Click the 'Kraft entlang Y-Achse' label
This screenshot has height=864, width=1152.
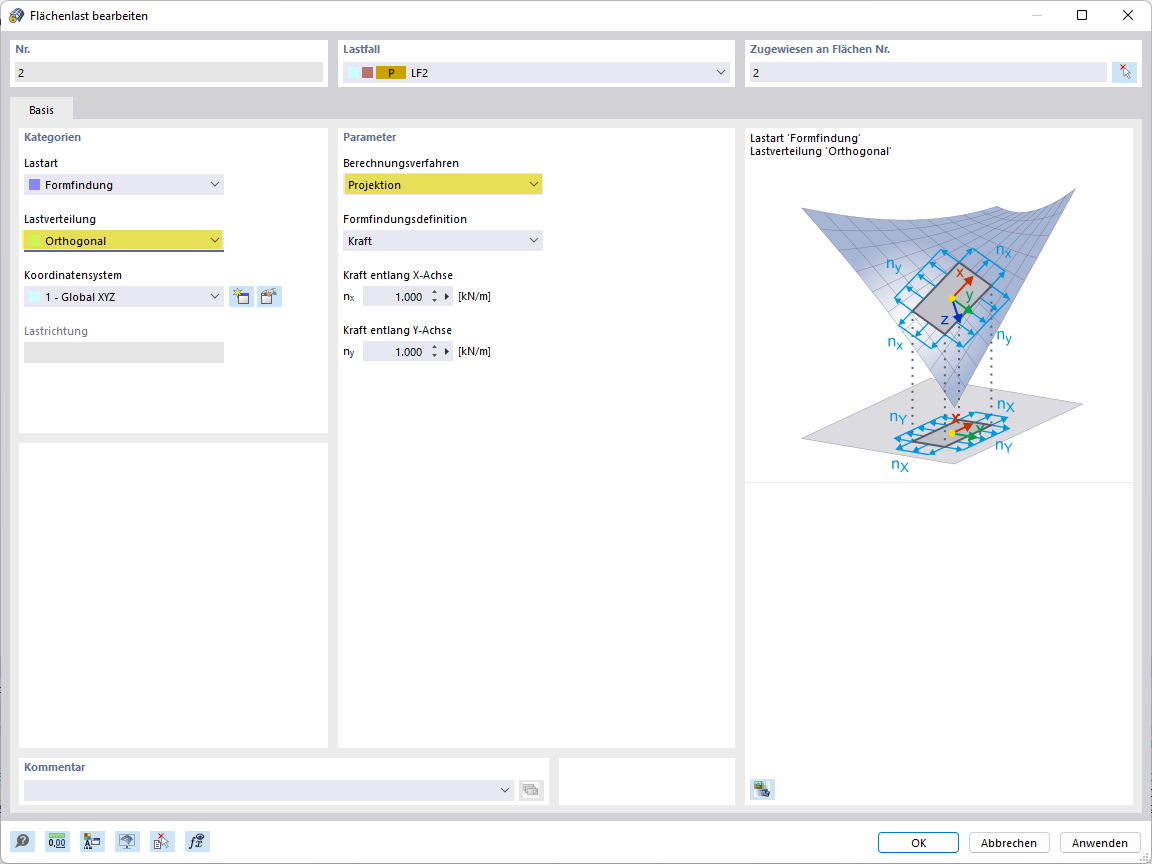tap(397, 330)
